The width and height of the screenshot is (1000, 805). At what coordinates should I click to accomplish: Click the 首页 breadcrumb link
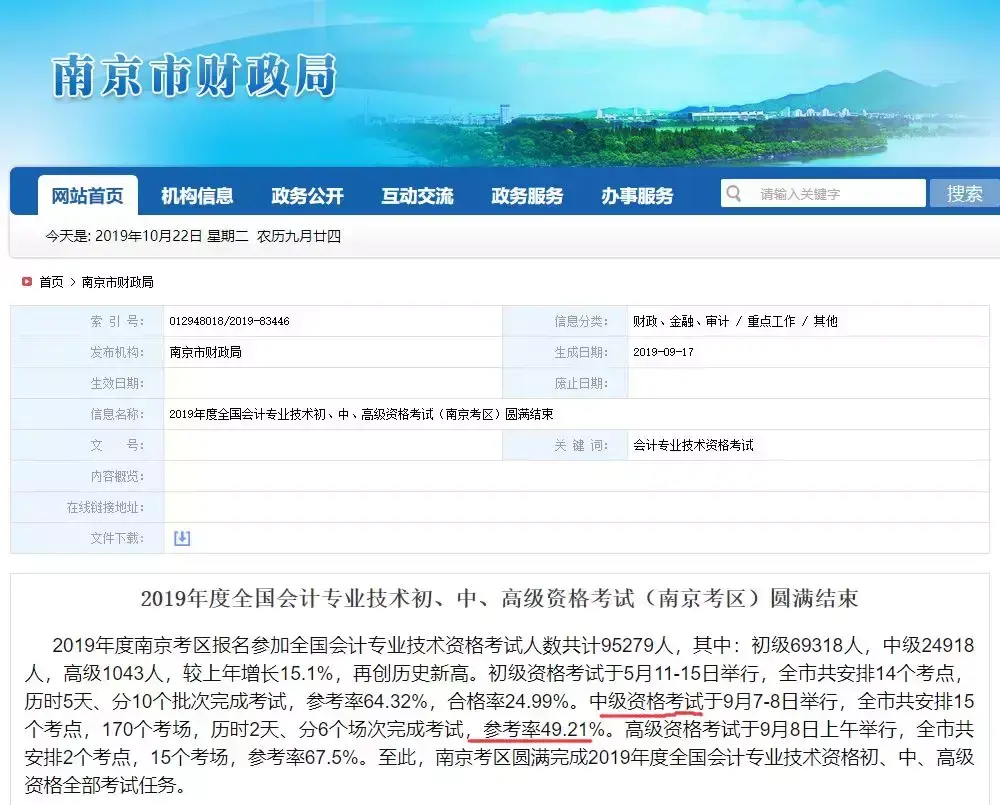(52, 282)
